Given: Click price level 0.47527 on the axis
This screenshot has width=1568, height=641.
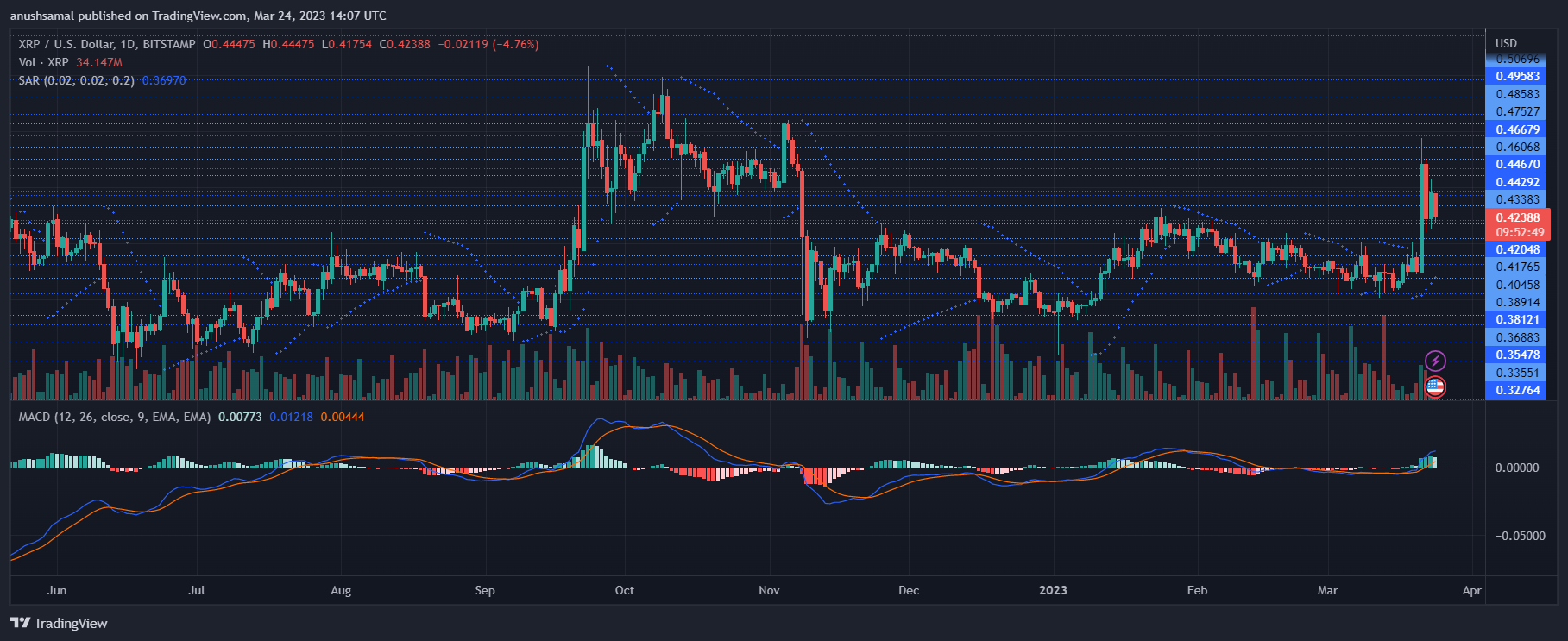Looking at the screenshot, I should pos(1518,111).
